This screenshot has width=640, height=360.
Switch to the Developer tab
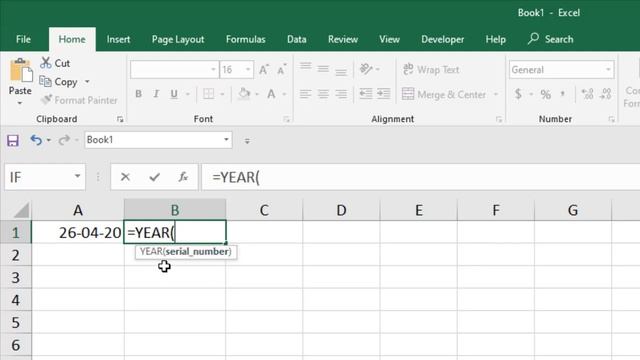442,39
